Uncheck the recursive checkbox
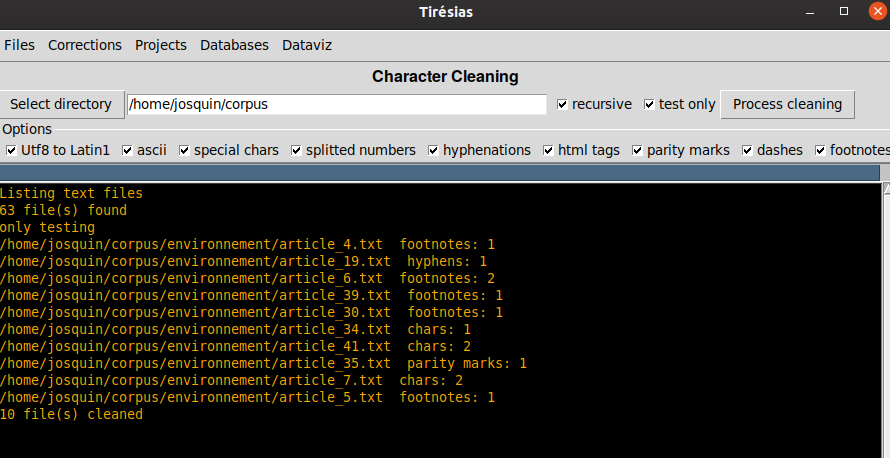890x458 pixels. [562, 104]
